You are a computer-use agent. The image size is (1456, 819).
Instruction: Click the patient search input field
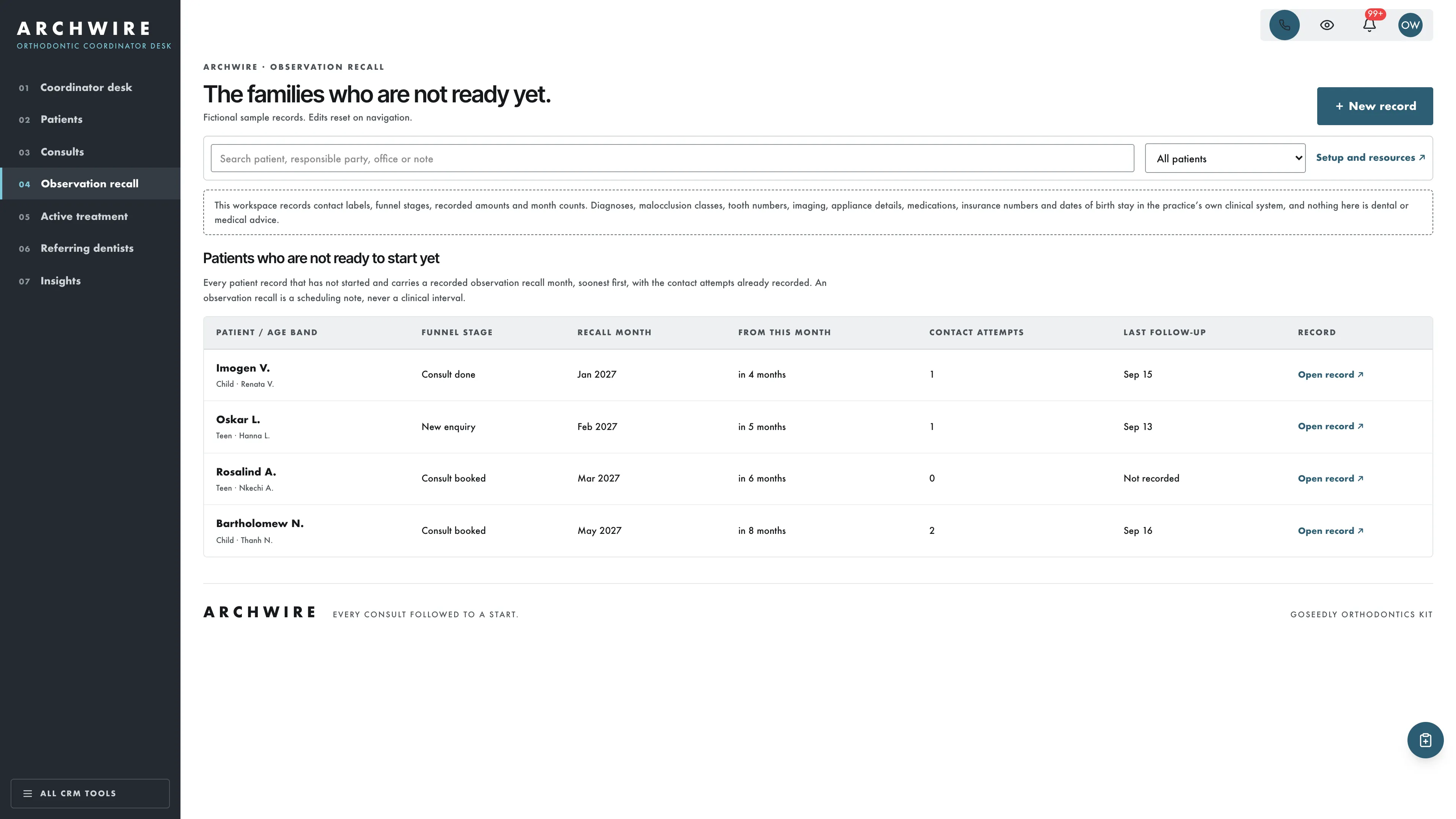click(x=672, y=158)
